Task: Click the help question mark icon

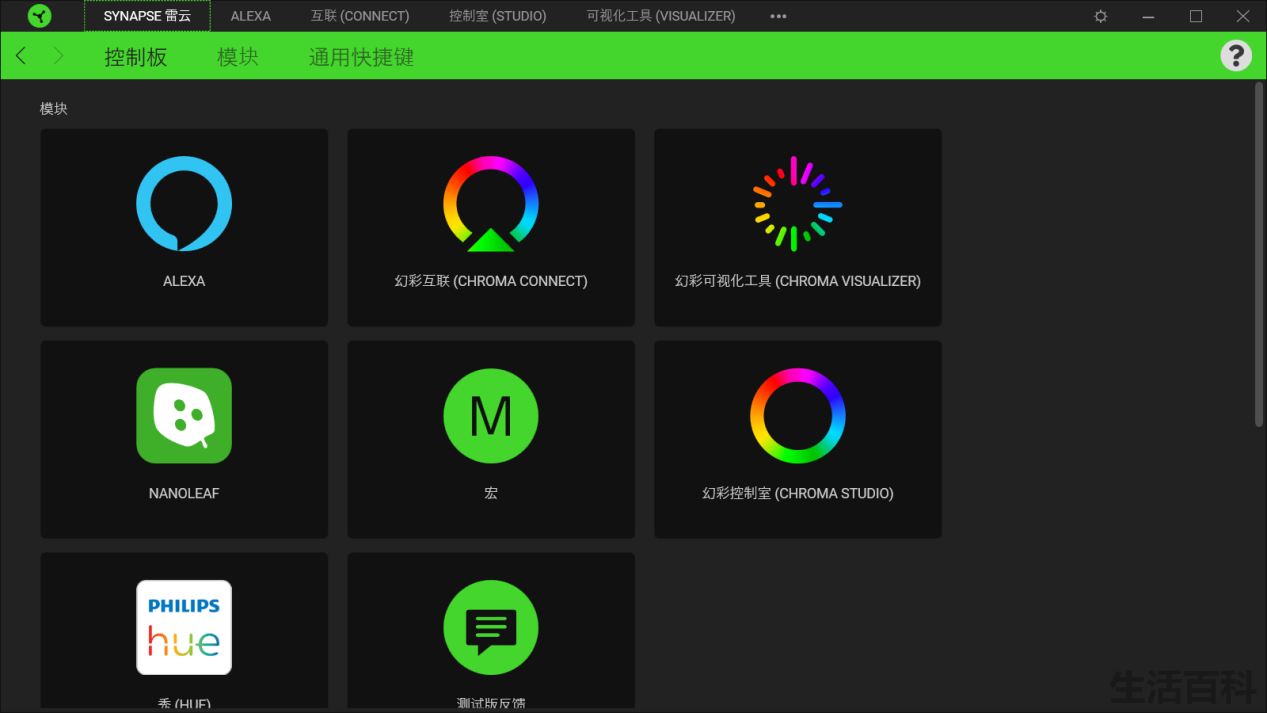Action: (x=1236, y=56)
